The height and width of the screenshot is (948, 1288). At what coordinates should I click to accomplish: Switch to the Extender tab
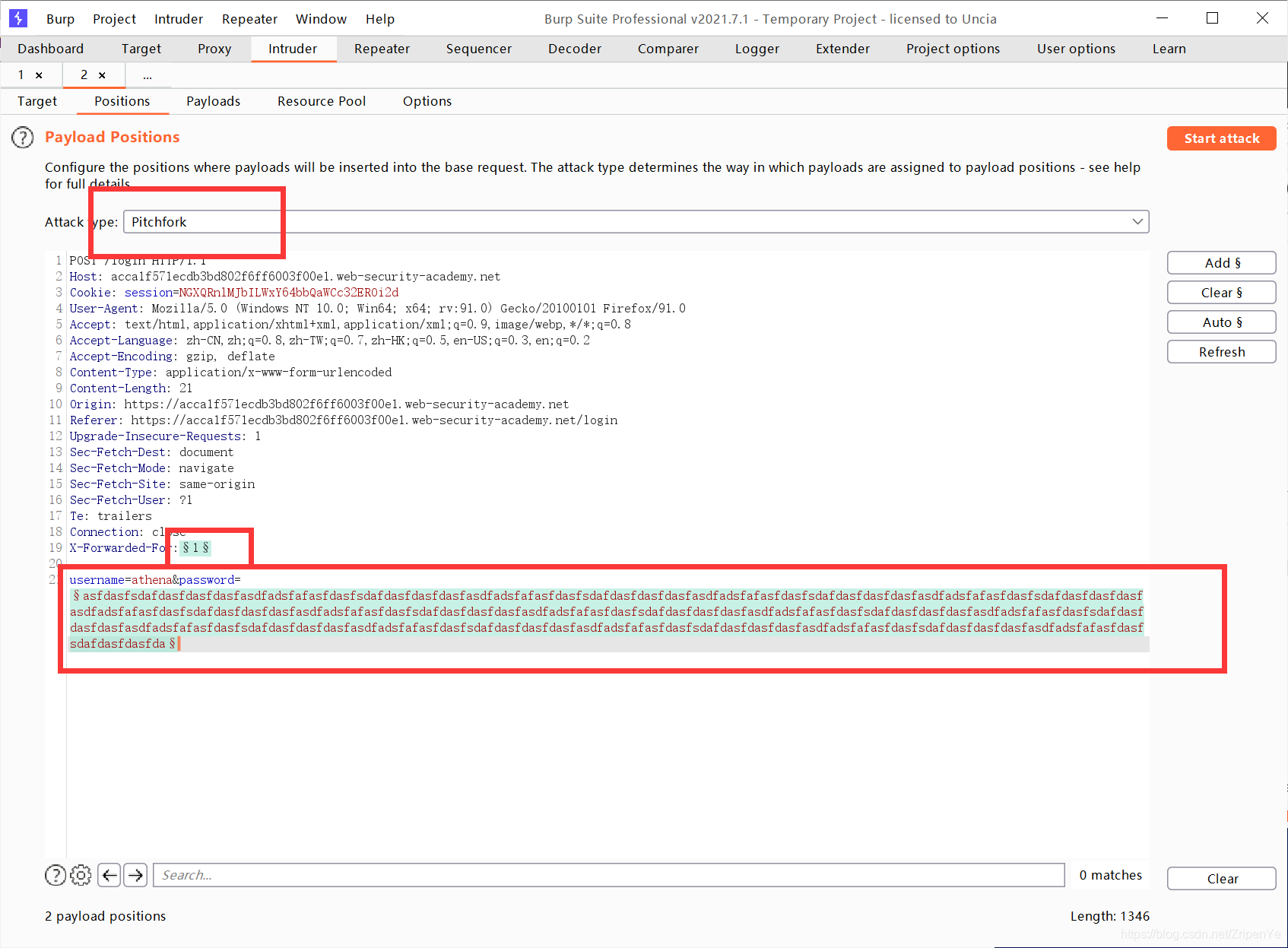point(842,49)
